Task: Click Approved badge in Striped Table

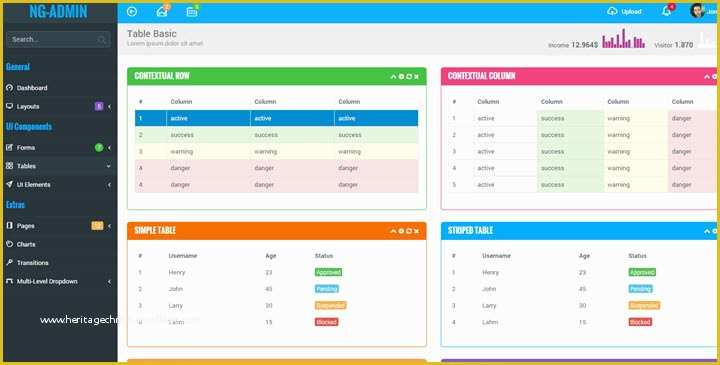Action: point(642,272)
